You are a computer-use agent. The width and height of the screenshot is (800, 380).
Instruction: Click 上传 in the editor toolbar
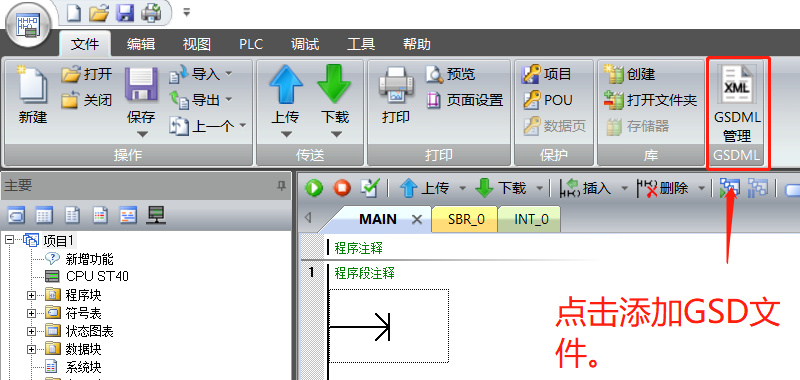pos(424,189)
